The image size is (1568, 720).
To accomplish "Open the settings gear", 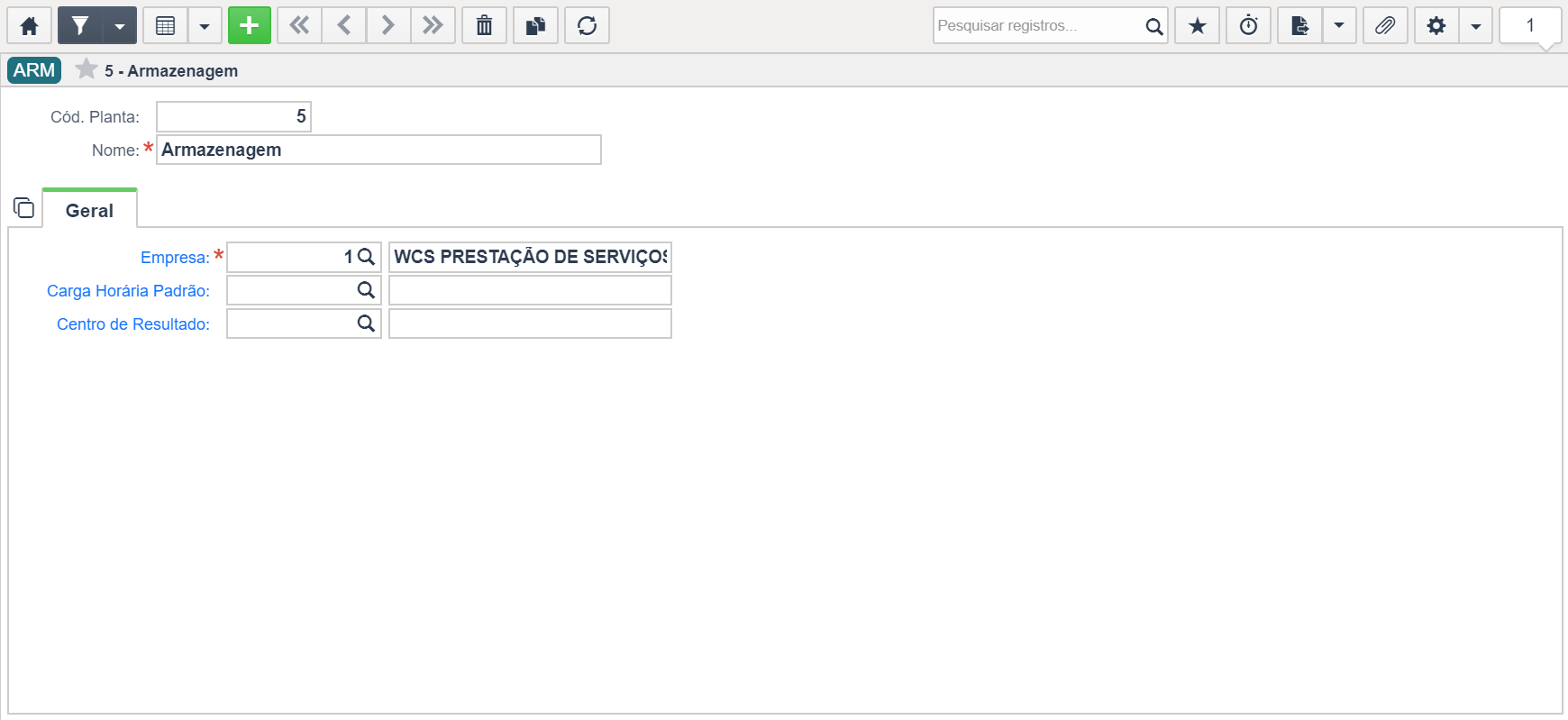I will coord(1436,25).
